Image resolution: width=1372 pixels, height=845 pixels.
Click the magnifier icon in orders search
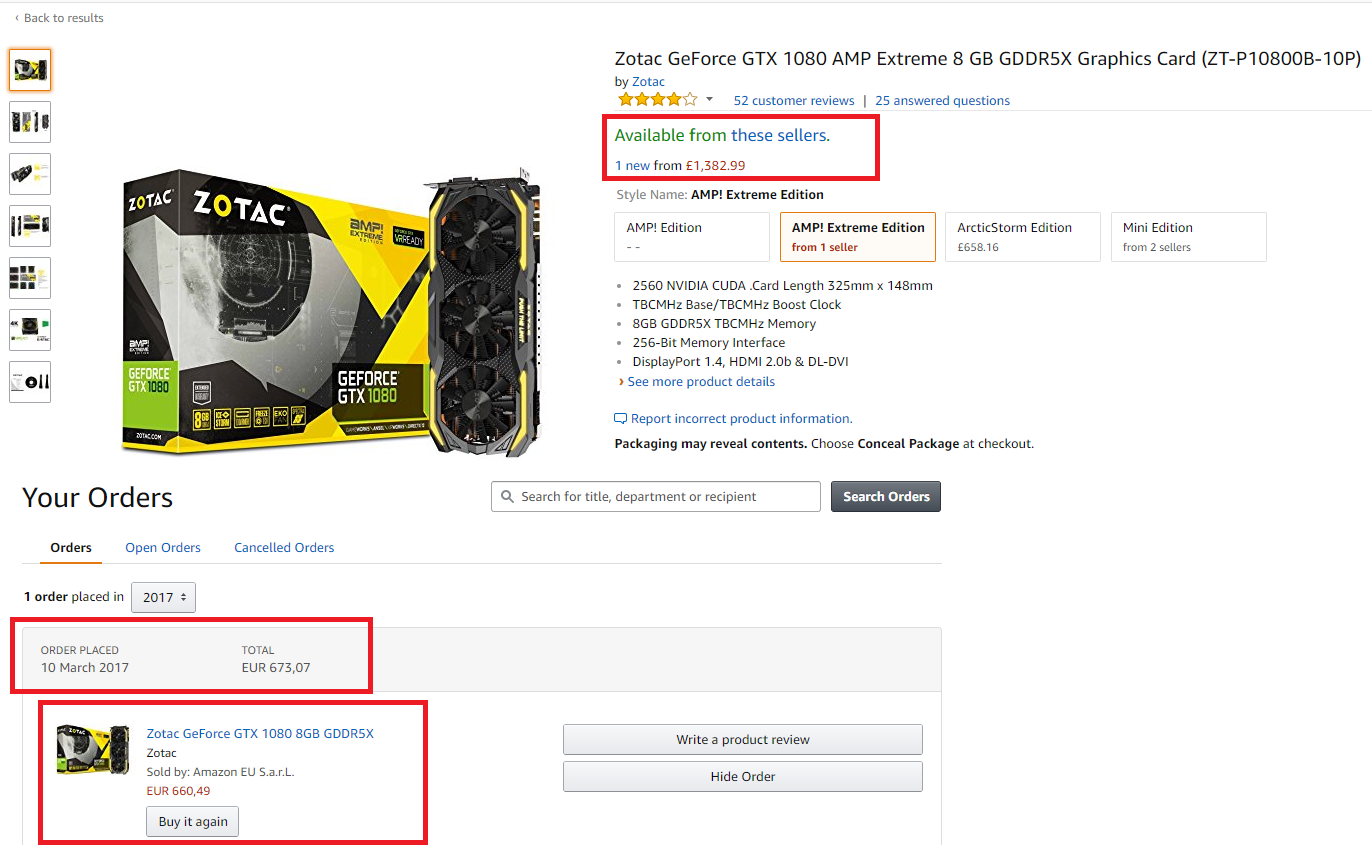[506, 497]
